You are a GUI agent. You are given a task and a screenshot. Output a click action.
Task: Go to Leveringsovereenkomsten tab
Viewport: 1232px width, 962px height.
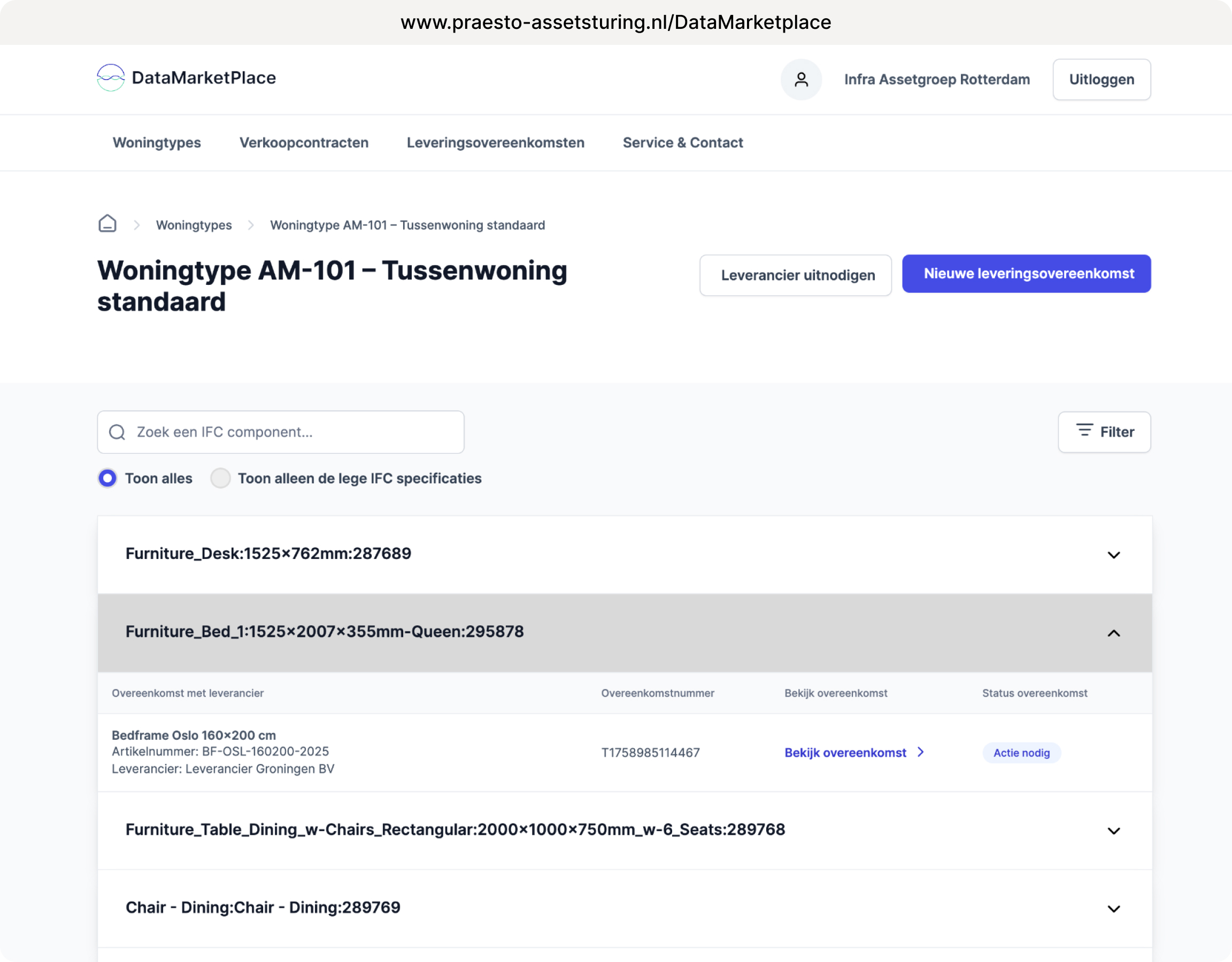(495, 143)
